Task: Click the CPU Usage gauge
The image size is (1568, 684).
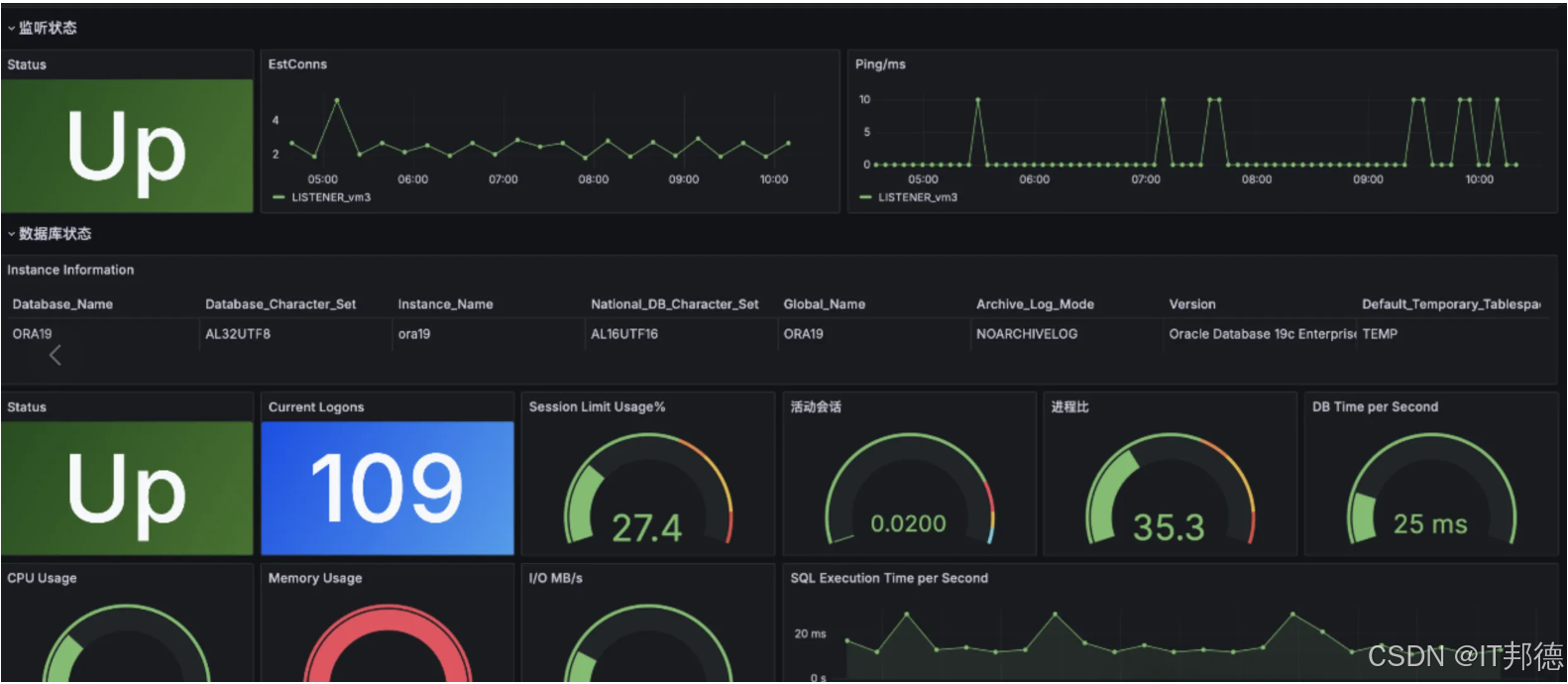Action: [126, 644]
